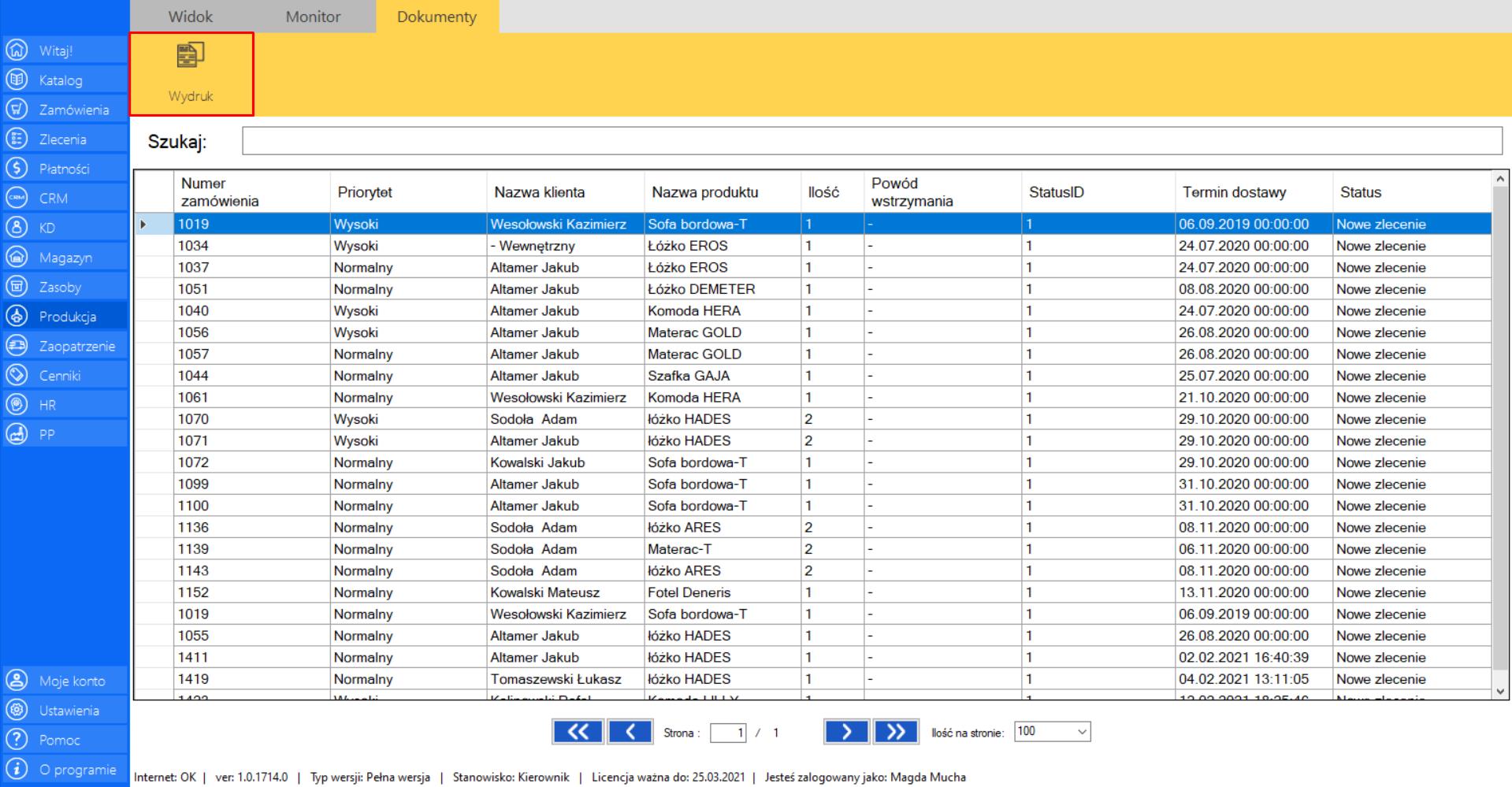Sort by Ilość column header
This screenshot has height=787, width=1512.
[833, 191]
